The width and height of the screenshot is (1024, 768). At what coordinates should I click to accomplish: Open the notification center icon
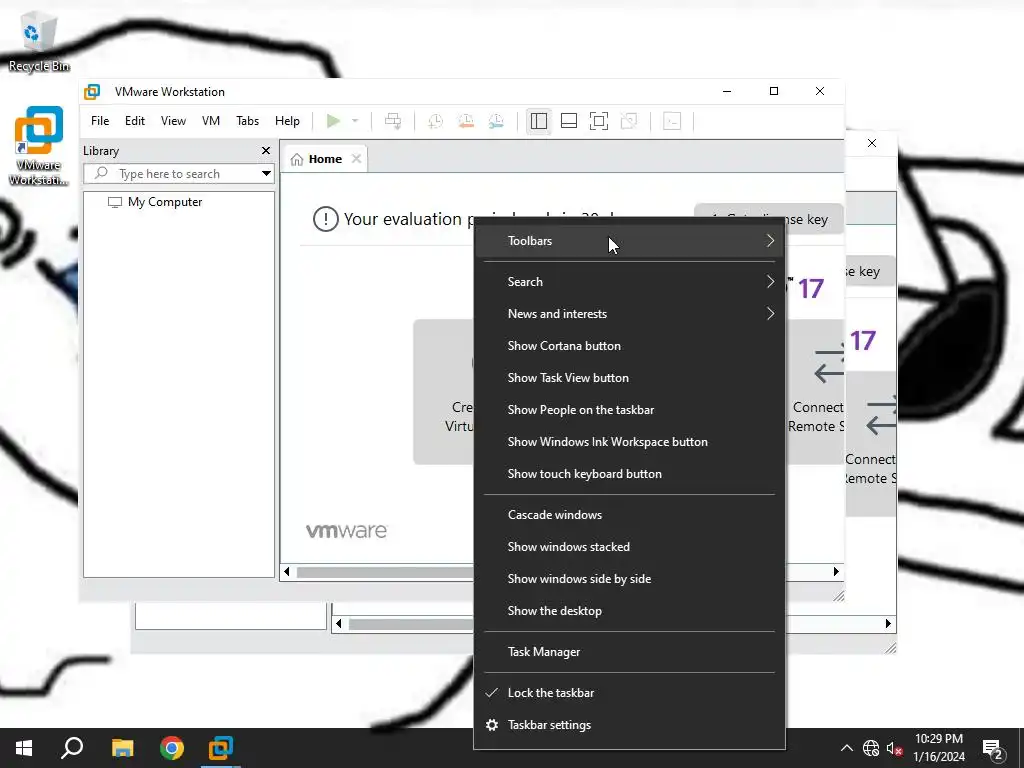pos(993,748)
